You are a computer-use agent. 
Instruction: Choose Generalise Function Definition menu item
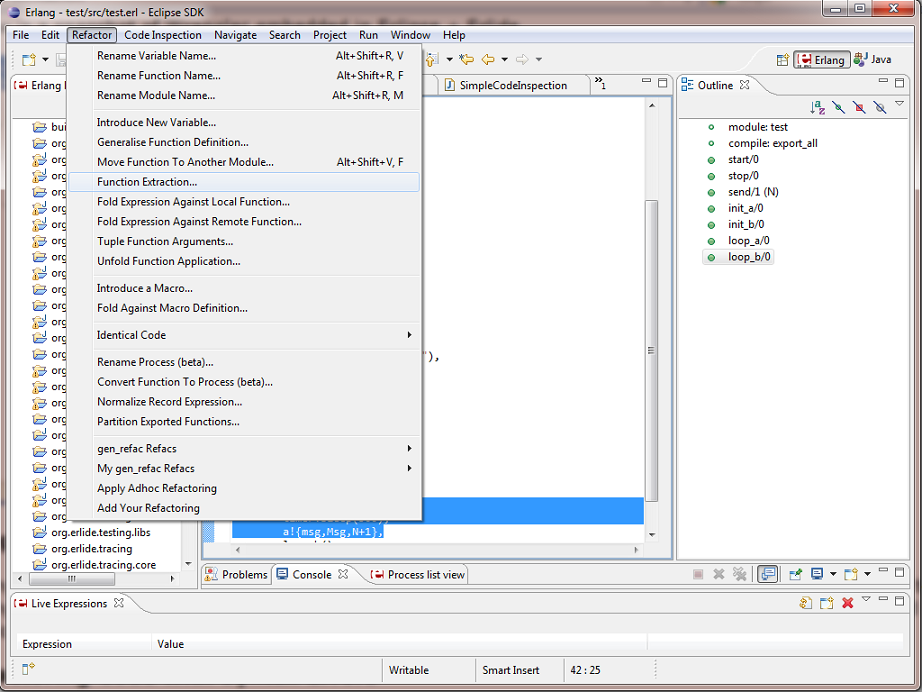click(244, 142)
